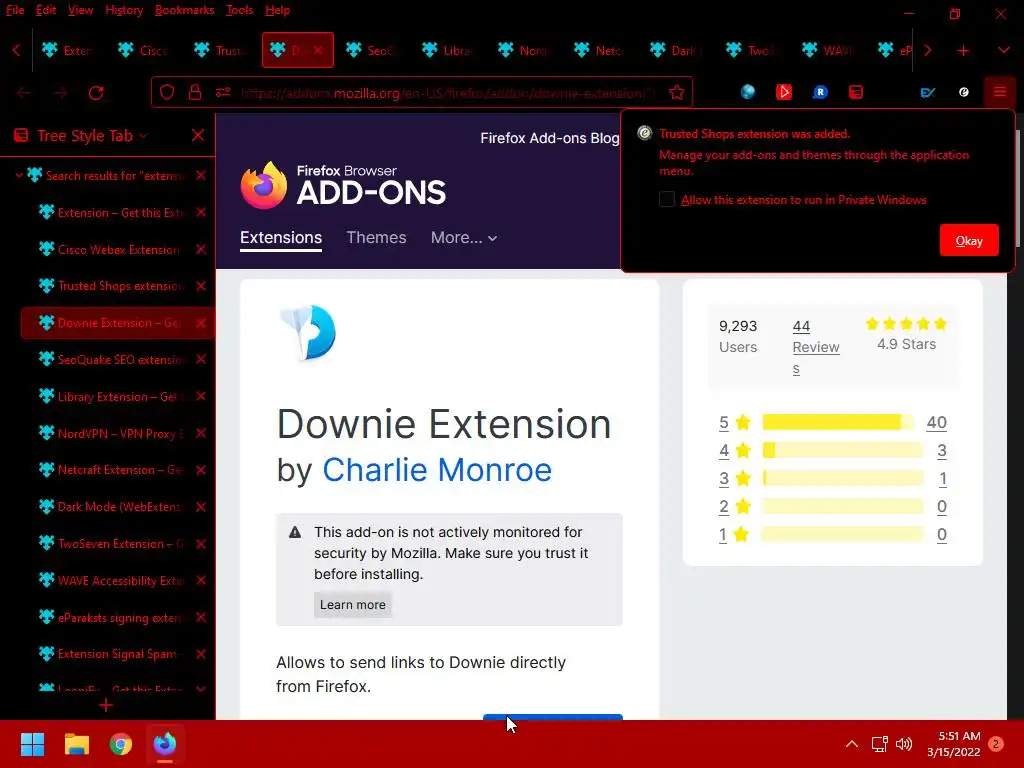The height and width of the screenshot is (768, 1024).
Task: Click the blue checkmark pen extension icon
Action: click(x=927, y=92)
